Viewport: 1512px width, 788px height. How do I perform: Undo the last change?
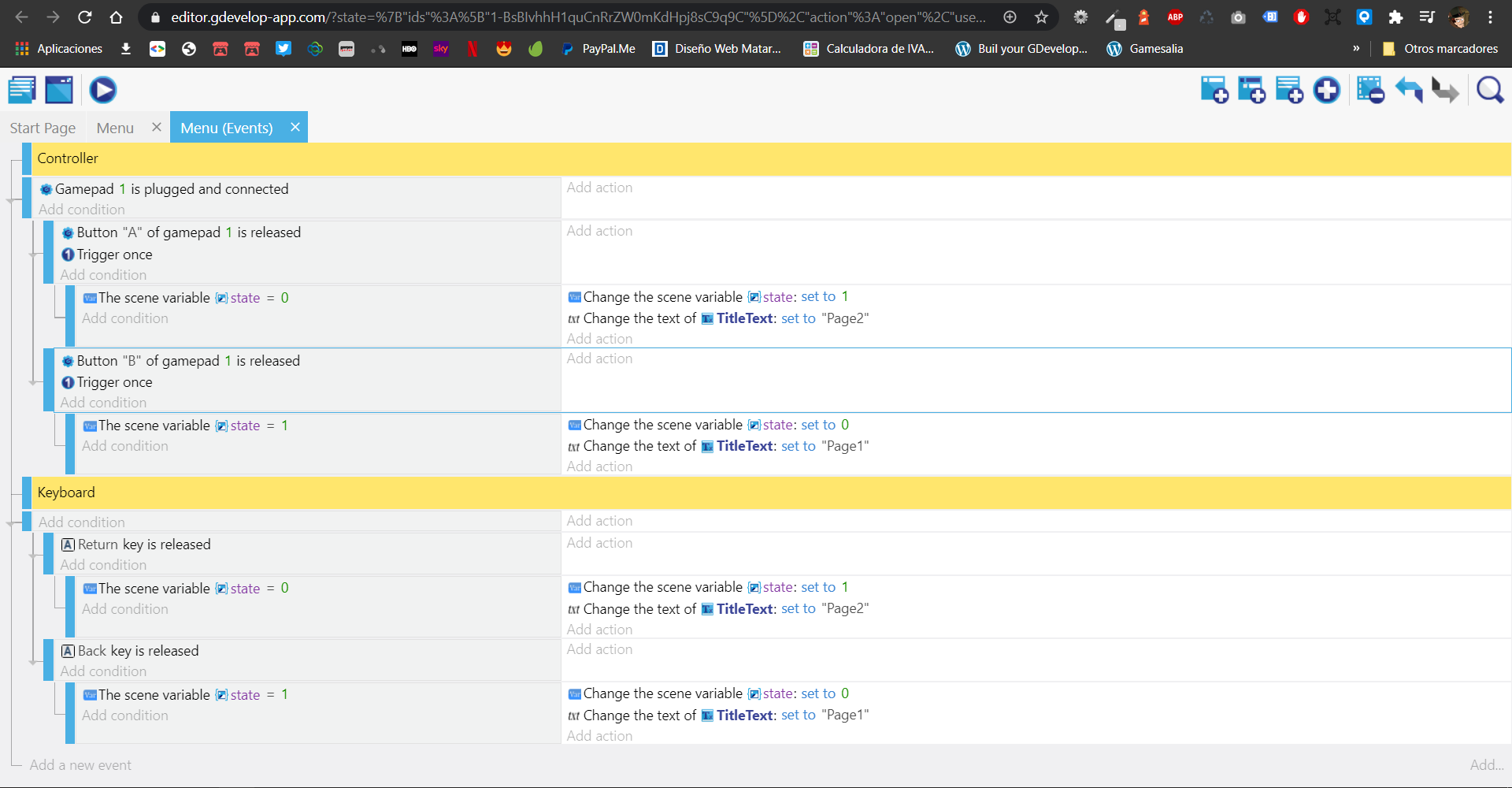point(1409,90)
